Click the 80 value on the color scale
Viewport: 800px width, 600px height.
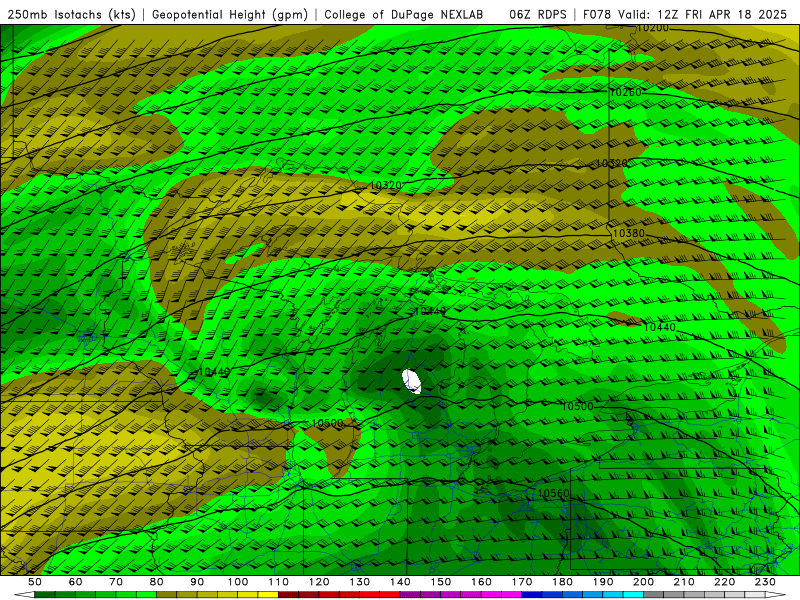click(x=157, y=582)
